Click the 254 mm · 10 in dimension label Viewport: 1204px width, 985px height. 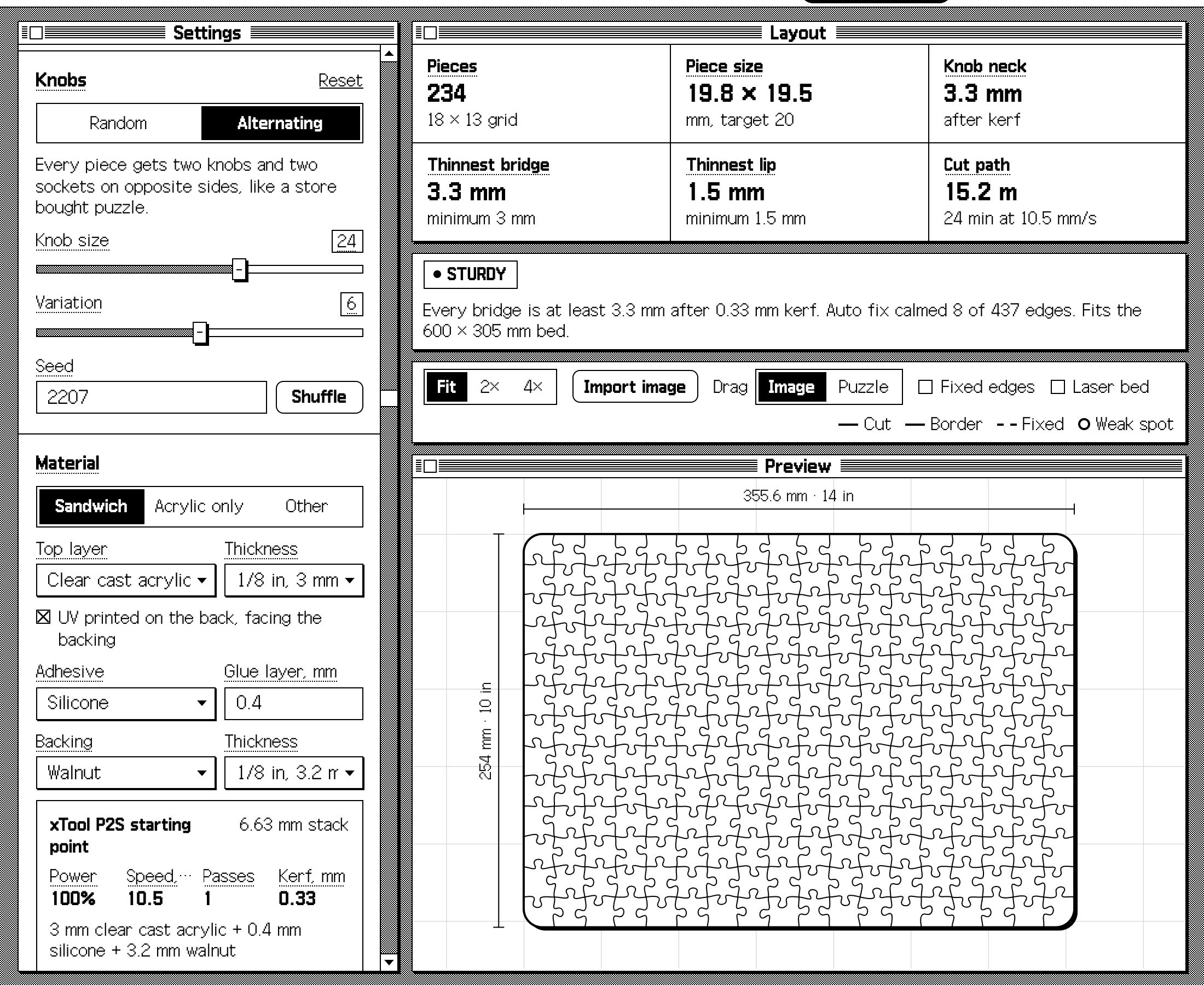485,731
